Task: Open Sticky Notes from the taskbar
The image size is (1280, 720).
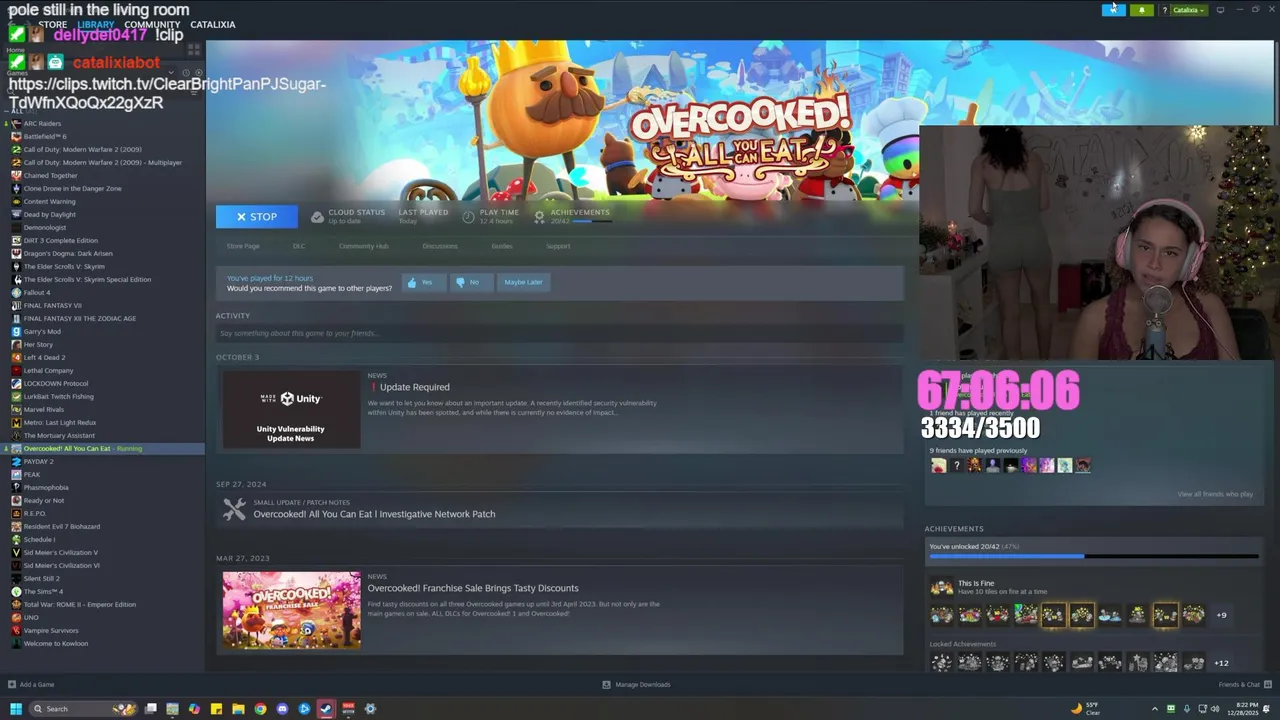Action: 216,709
